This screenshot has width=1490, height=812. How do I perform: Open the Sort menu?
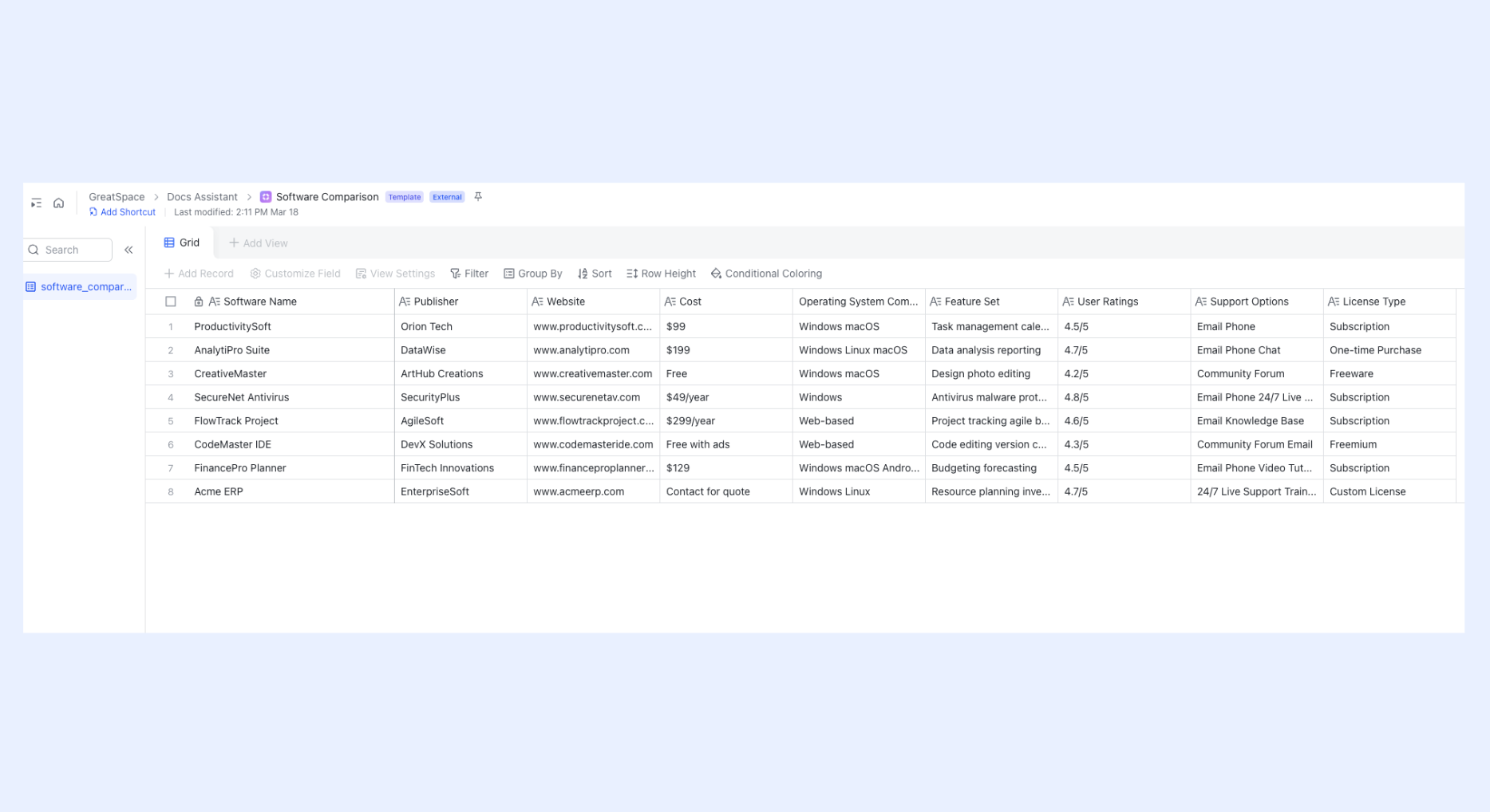pos(595,274)
